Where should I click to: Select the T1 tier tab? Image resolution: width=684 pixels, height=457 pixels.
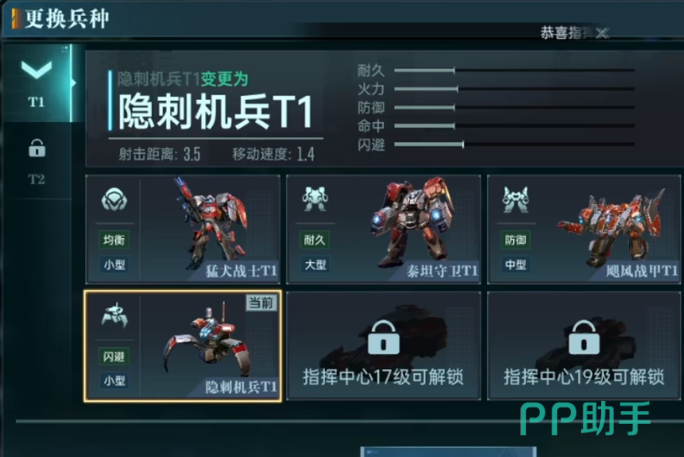coord(36,83)
